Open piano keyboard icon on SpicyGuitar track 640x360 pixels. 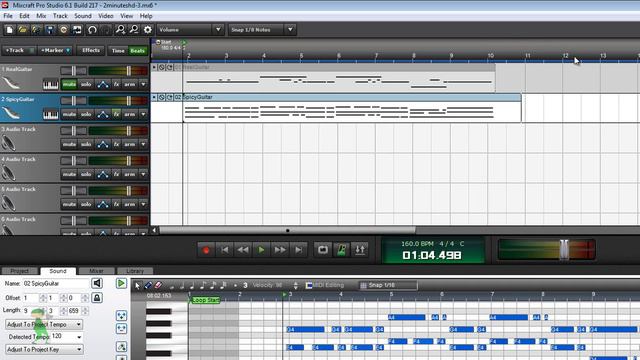[x=51, y=115]
